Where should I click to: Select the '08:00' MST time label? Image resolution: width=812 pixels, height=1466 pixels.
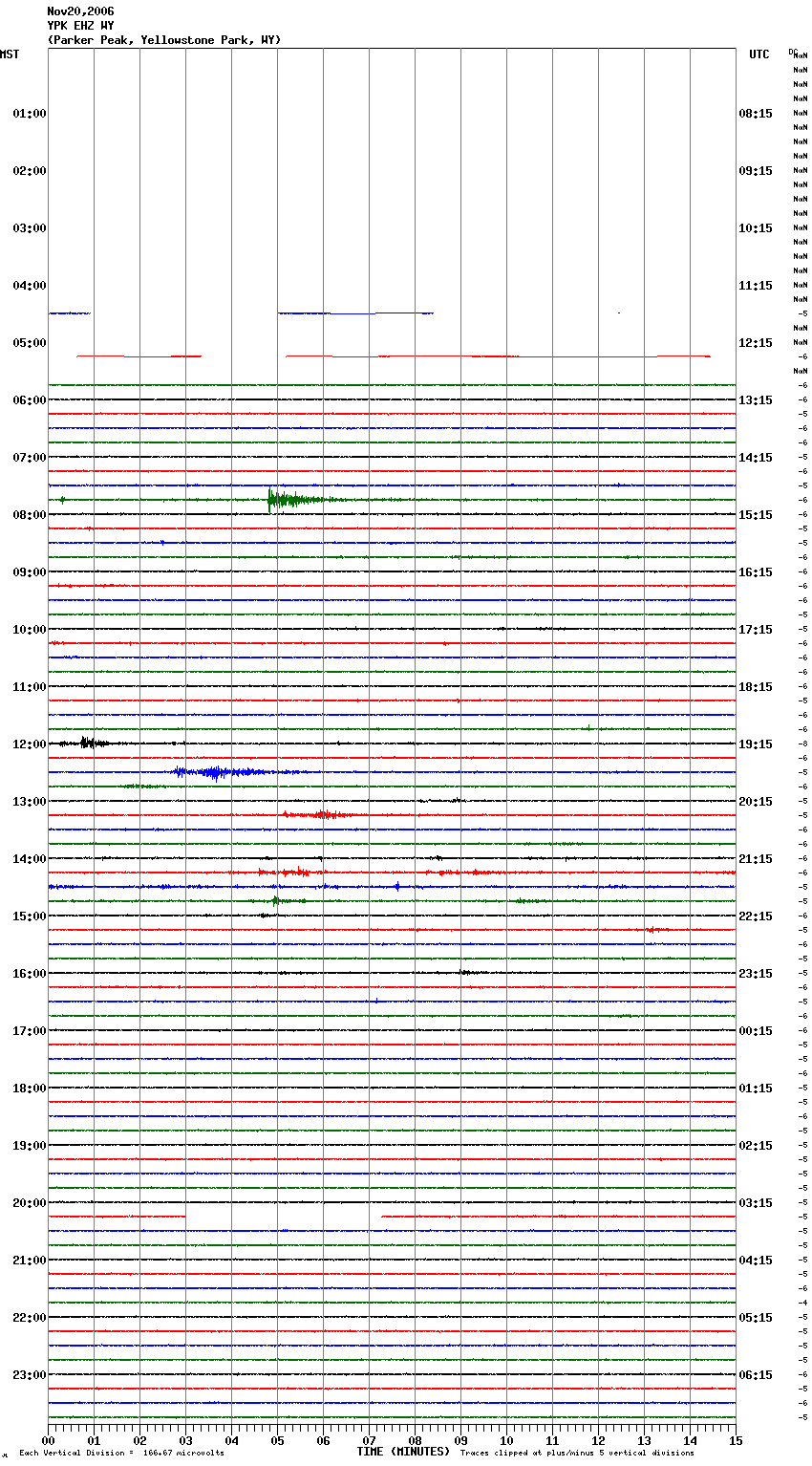[30, 515]
